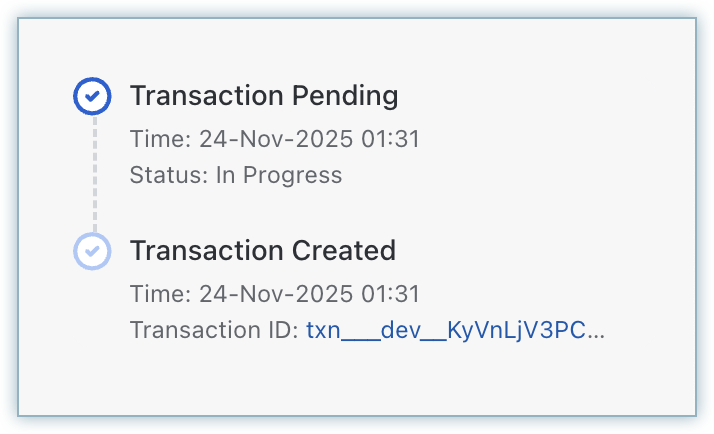
Task: Click the "txn" prefix of the ID link
Action: pyautogui.click(x=323, y=330)
